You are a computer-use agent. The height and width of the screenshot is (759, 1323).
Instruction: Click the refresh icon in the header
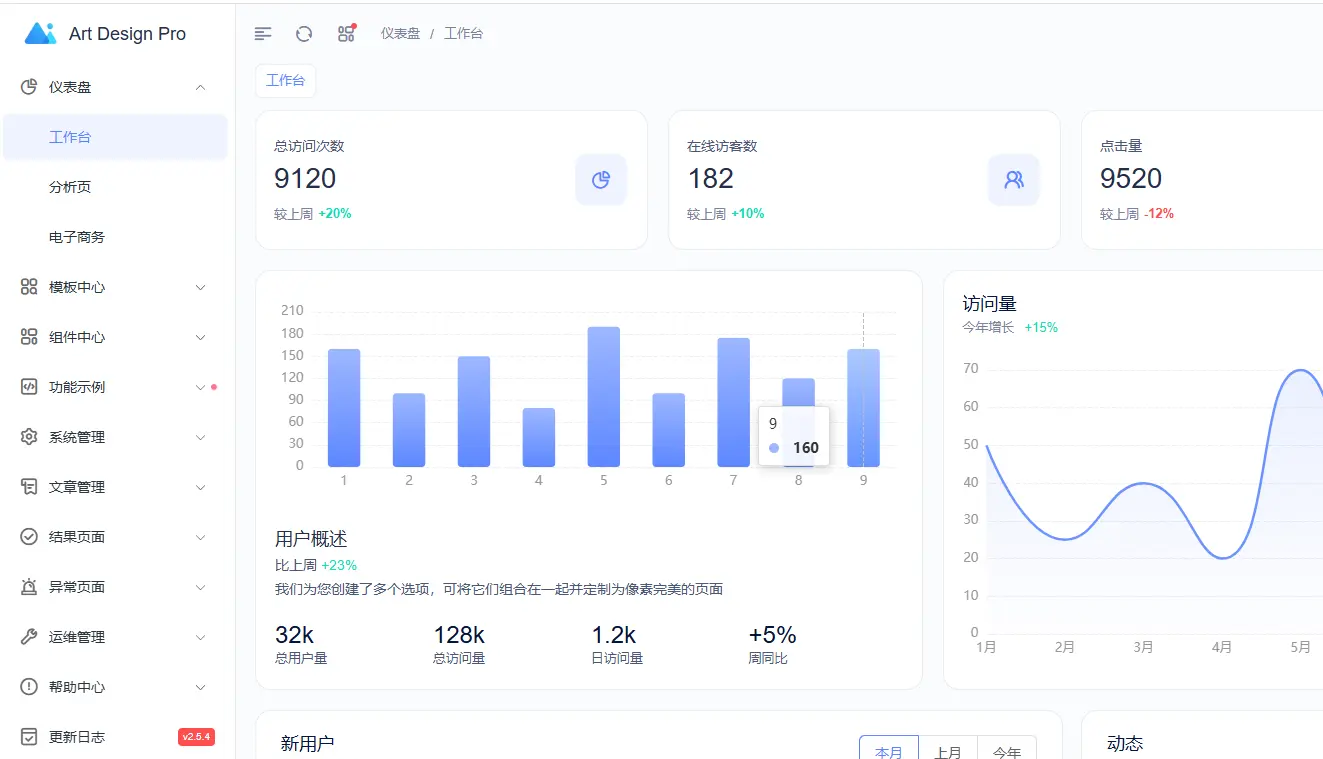pos(303,33)
